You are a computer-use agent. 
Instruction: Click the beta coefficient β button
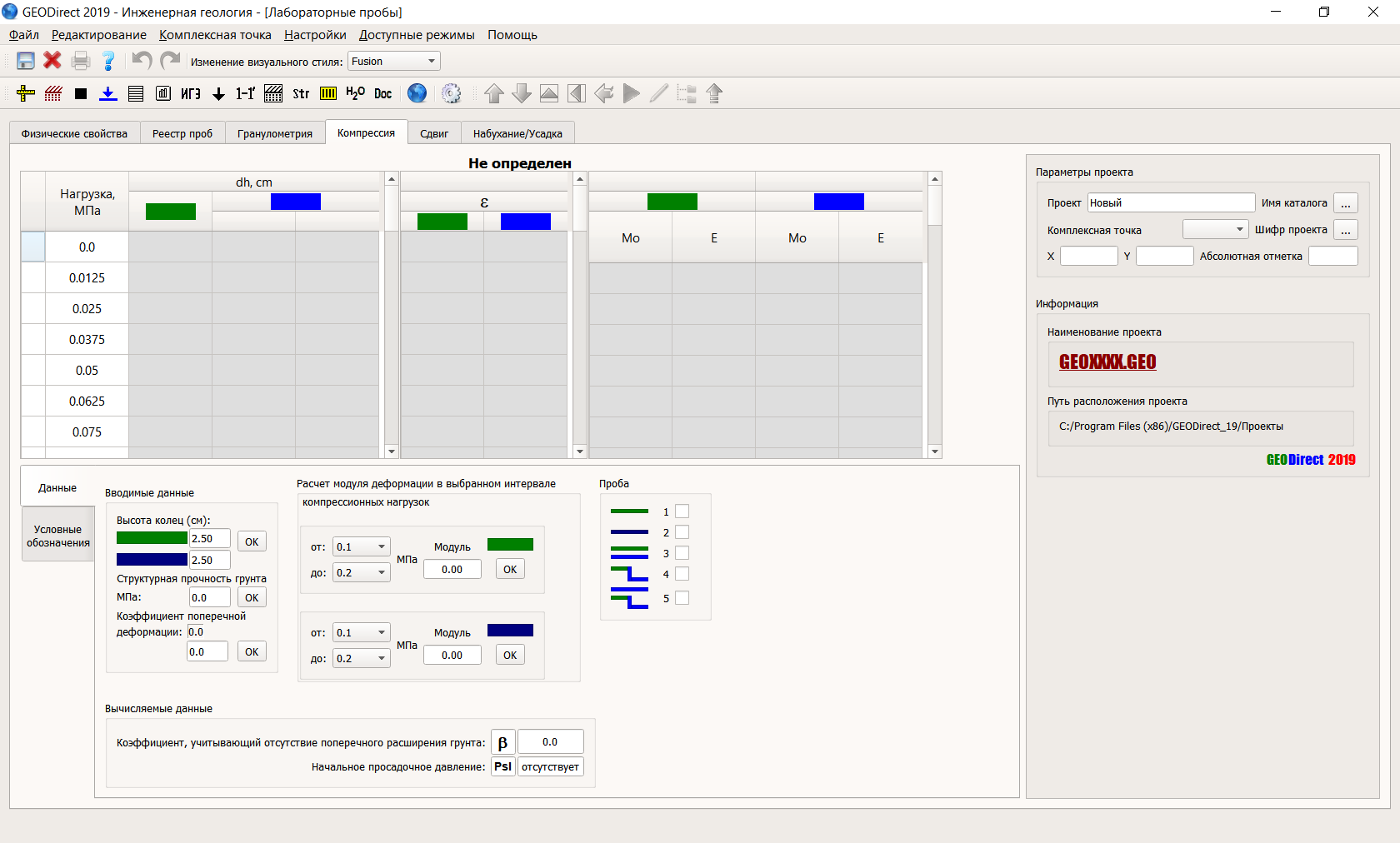click(x=502, y=742)
